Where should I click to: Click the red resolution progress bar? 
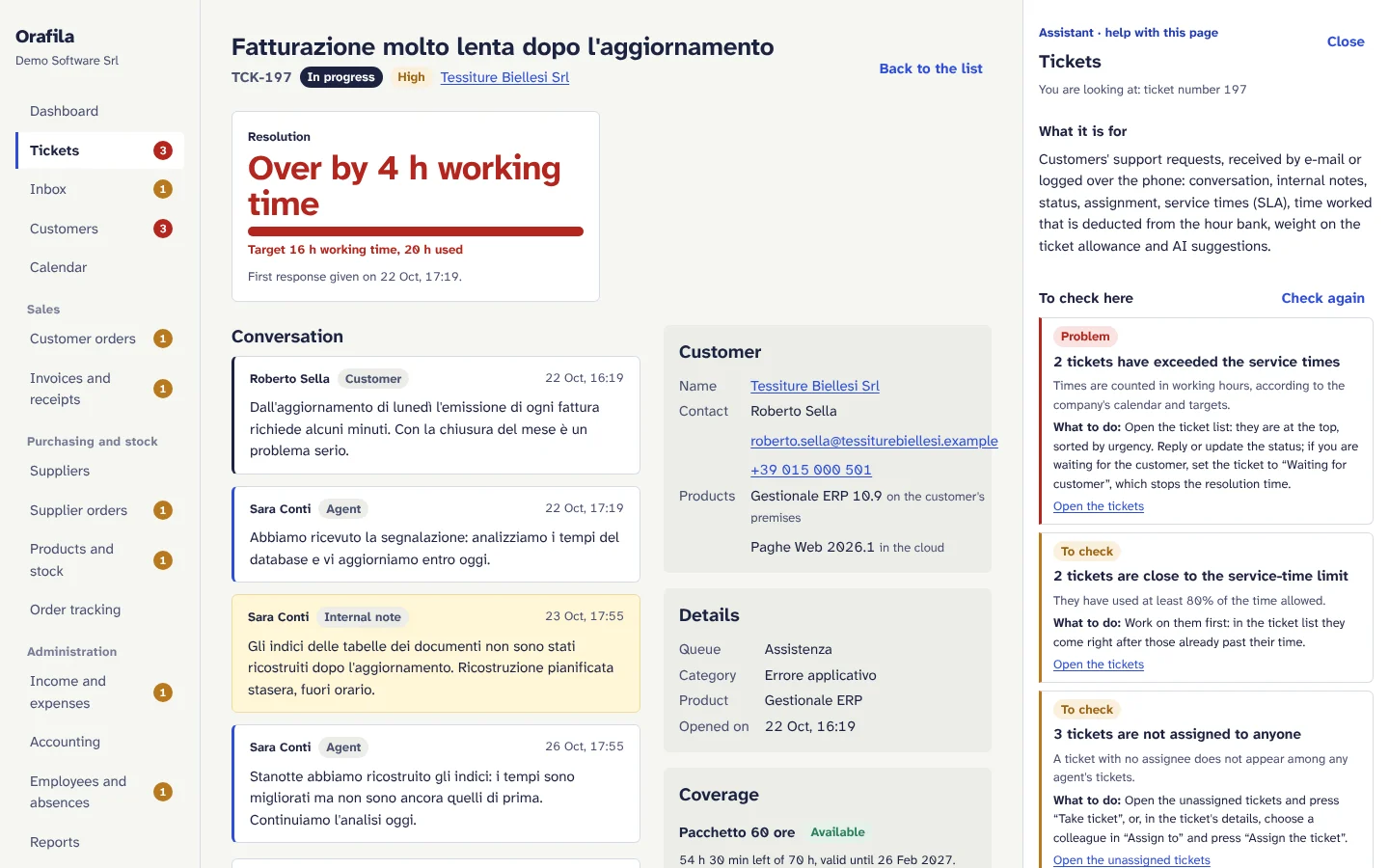(x=416, y=231)
